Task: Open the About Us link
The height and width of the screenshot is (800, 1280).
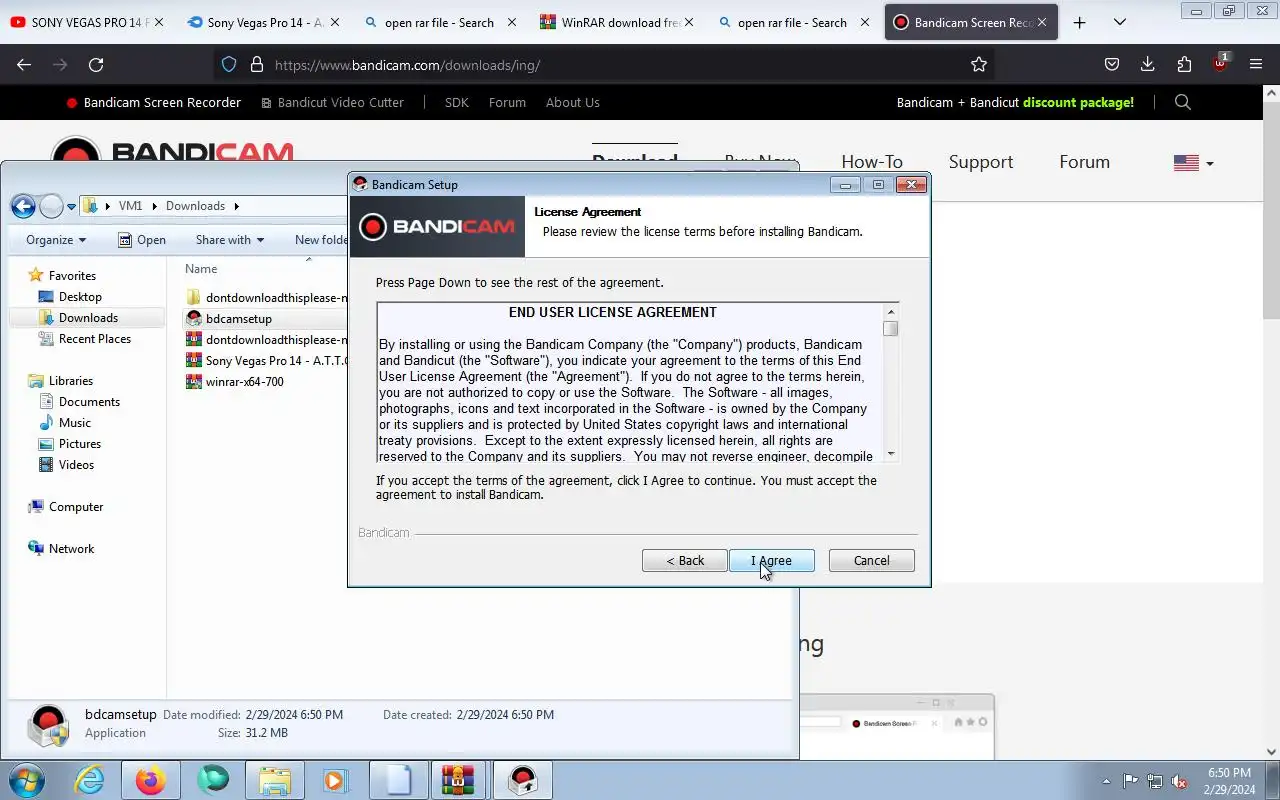Action: pyautogui.click(x=573, y=102)
